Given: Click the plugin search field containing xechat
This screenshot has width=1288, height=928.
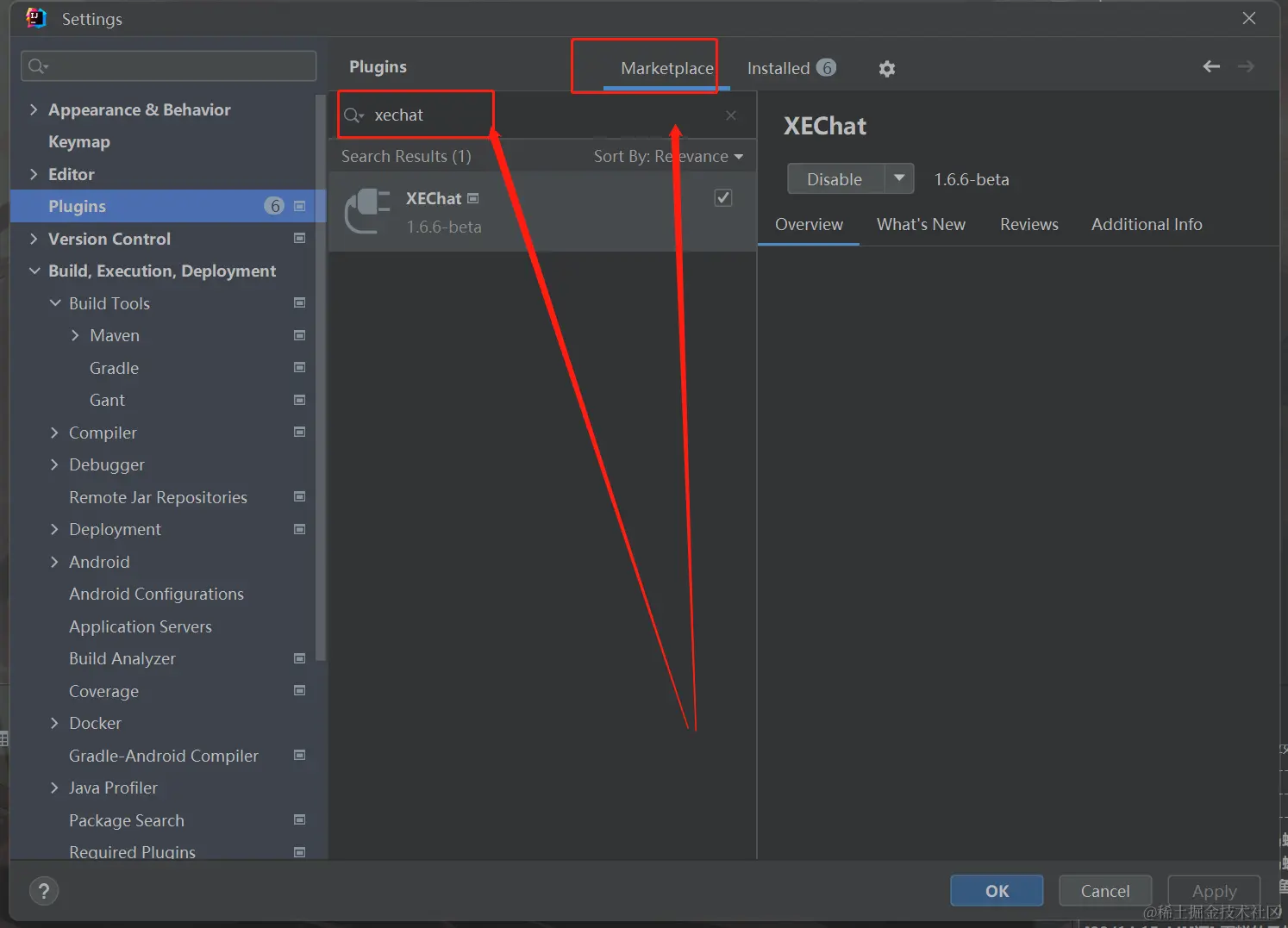Looking at the screenshot, I should point(541,115).
